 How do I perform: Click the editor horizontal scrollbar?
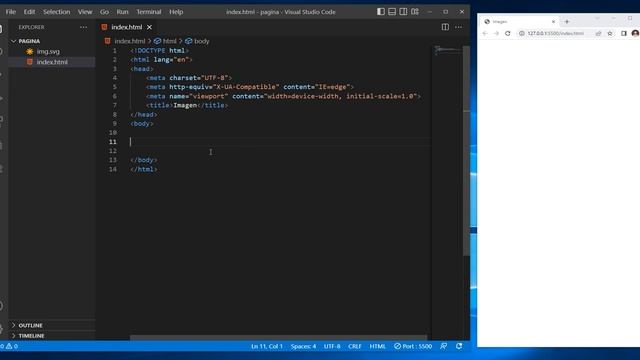pyautogui.click(x=278, y=338)
